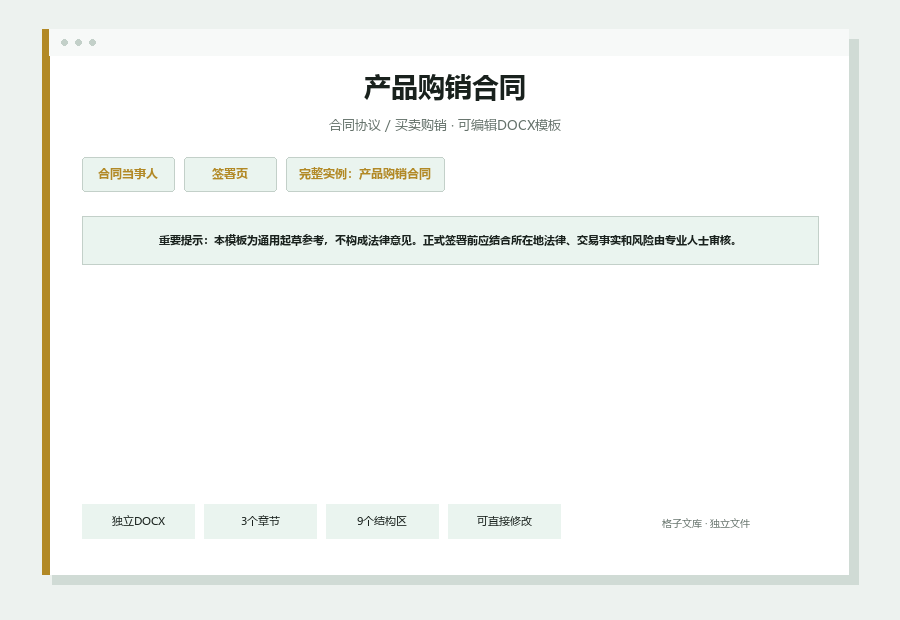The width and height of the screenshot is (900, 620).
Task: Click the 9个结构区 badge
Action: tap(382, 521)
